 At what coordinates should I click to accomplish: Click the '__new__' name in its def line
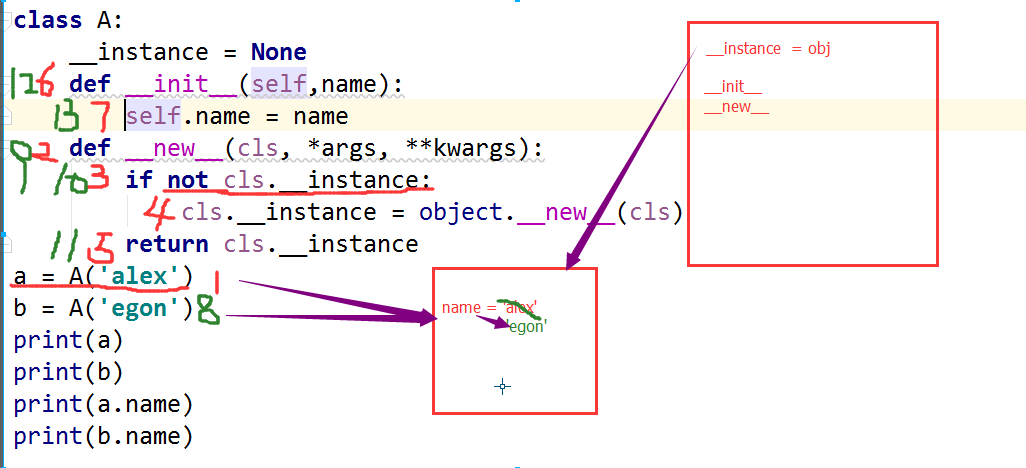175,149
